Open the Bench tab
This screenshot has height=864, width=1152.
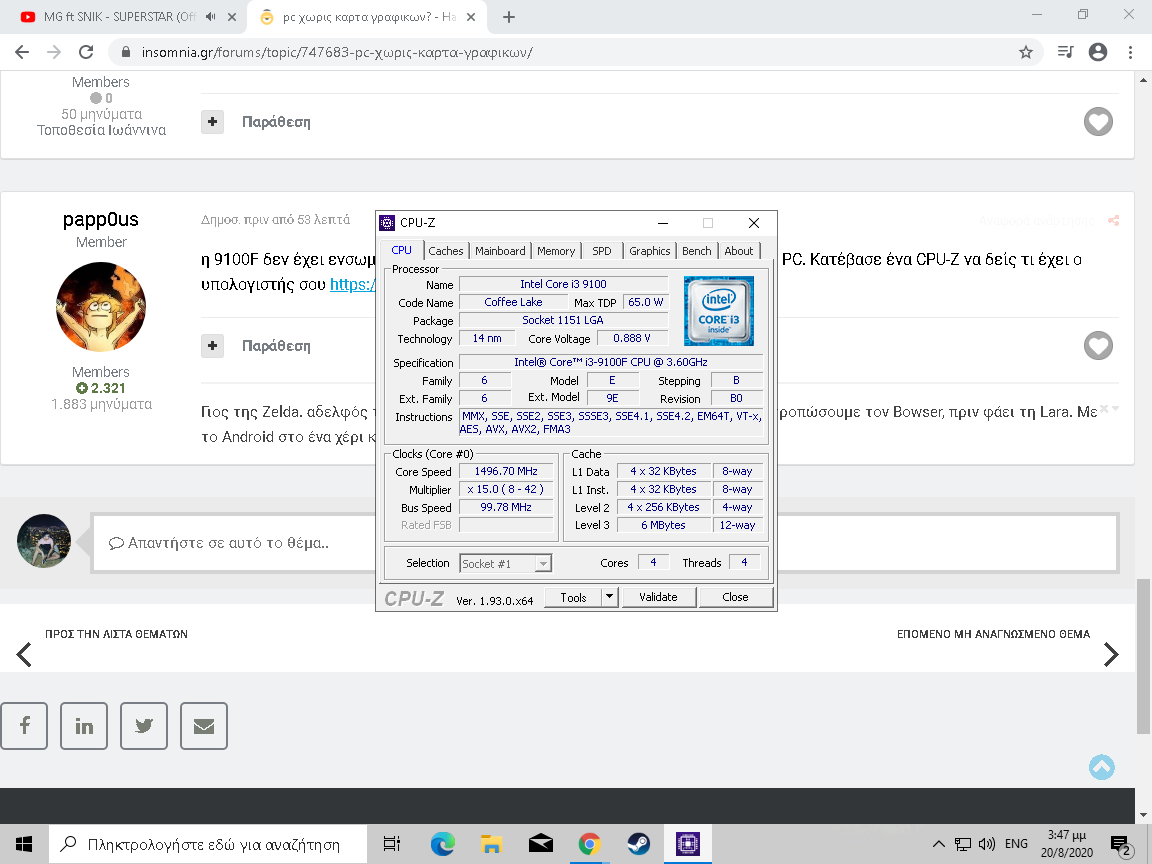tap(696, 251)
